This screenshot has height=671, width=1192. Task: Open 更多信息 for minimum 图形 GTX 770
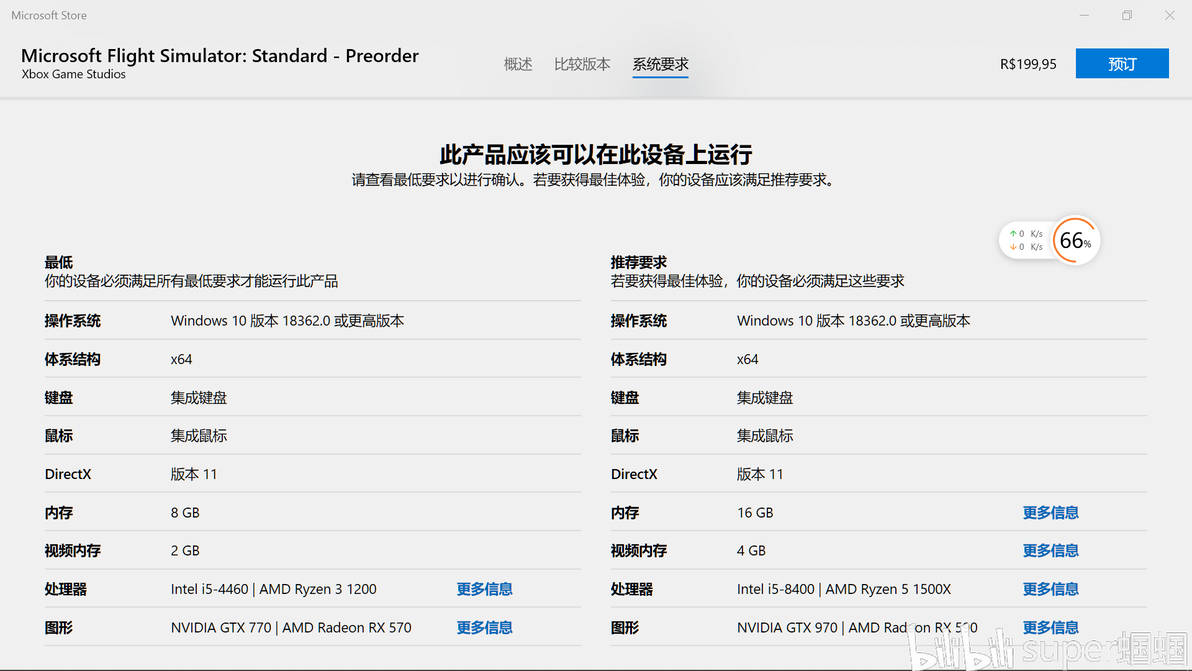[484, 628]
